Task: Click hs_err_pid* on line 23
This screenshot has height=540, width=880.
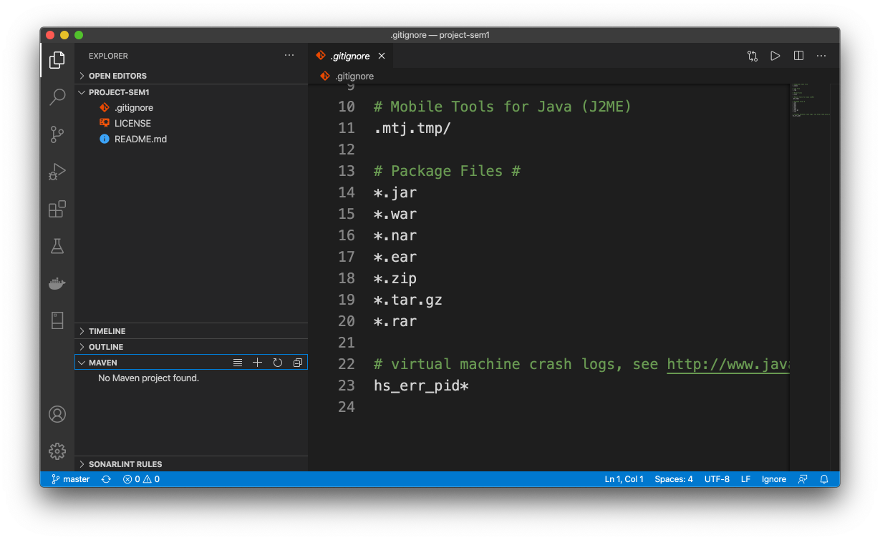Action: click(421, 386)
